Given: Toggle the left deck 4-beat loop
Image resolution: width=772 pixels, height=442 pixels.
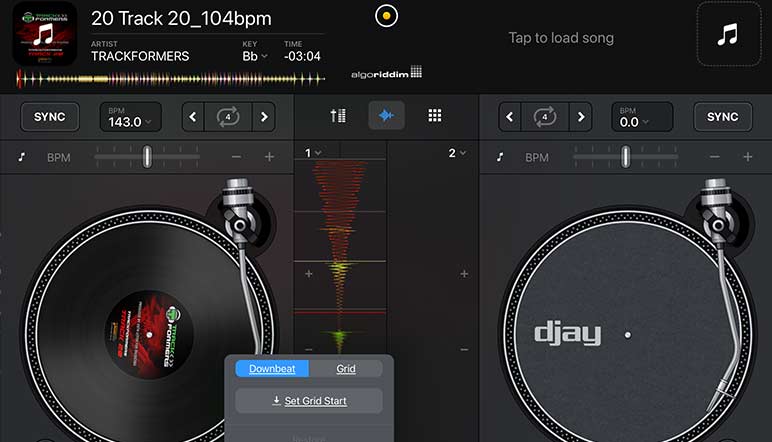Looking at the screenshot, I should [x=228, y=117].
